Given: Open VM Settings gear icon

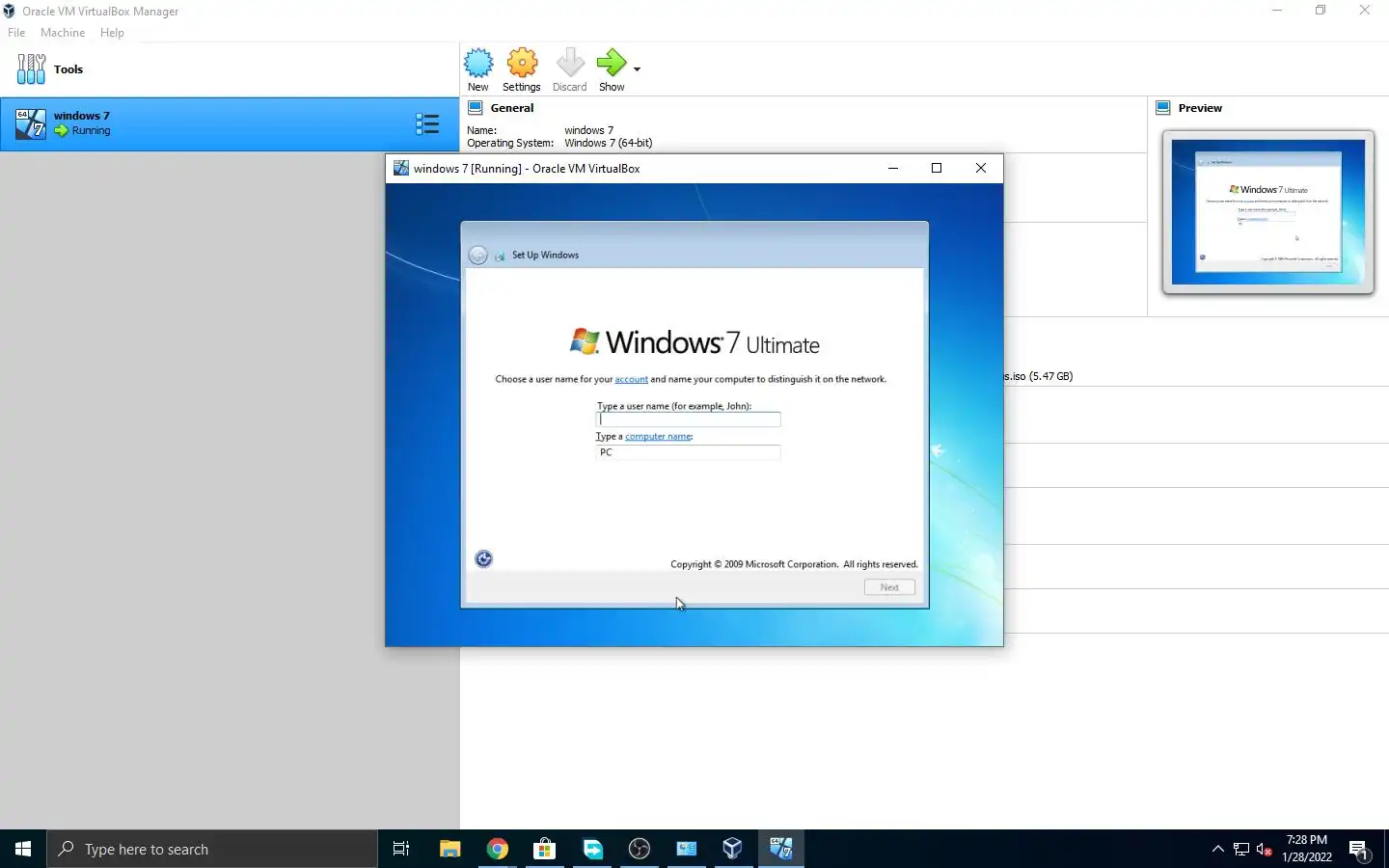Looking at the screenshot, I should pyautogui.click(x=522, y=64).
